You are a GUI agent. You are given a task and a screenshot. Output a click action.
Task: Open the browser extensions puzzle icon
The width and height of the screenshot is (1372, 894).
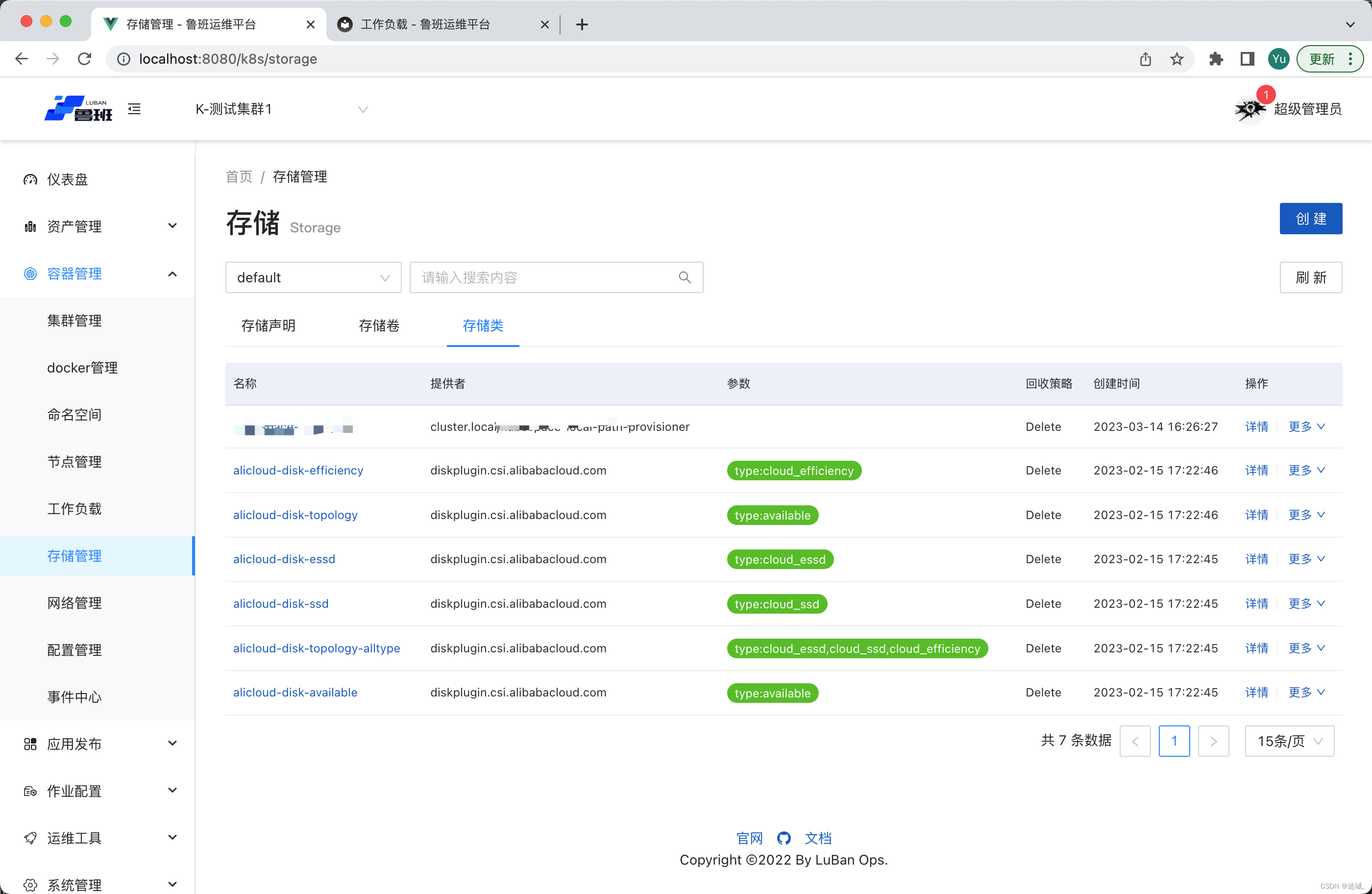click(x=1216, y=59)
